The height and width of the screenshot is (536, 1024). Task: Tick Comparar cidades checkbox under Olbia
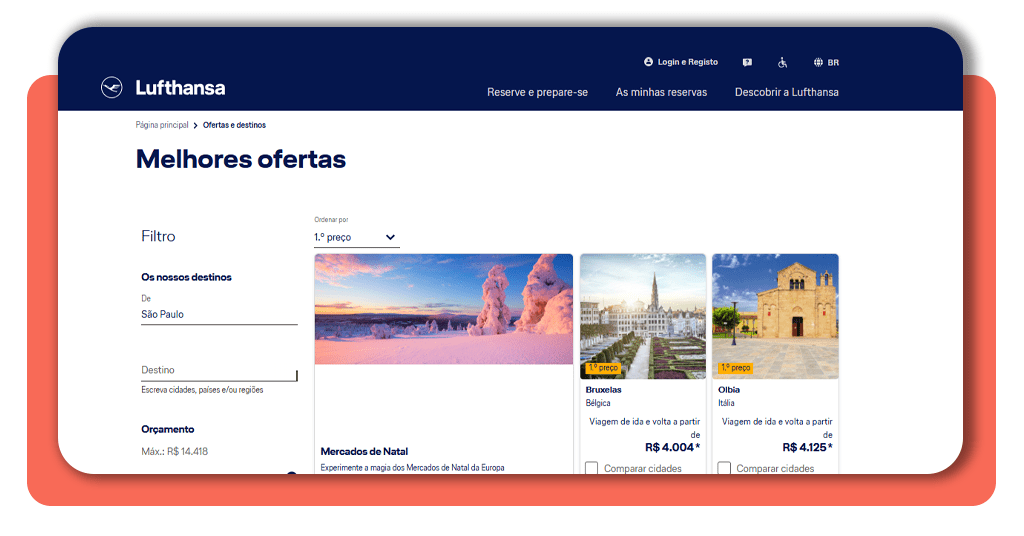click(x=724, y=468)
